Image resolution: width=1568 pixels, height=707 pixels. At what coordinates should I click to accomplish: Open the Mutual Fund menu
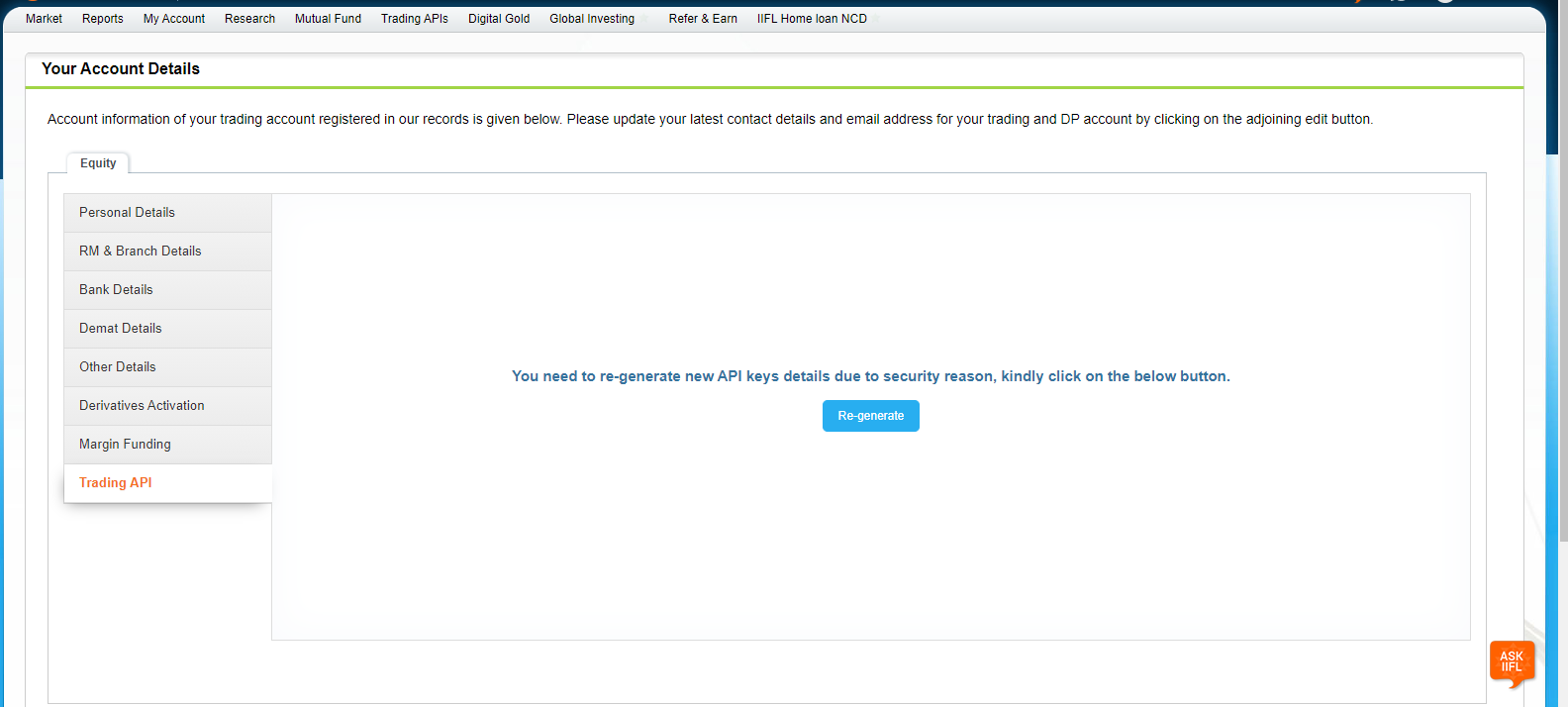328,19
